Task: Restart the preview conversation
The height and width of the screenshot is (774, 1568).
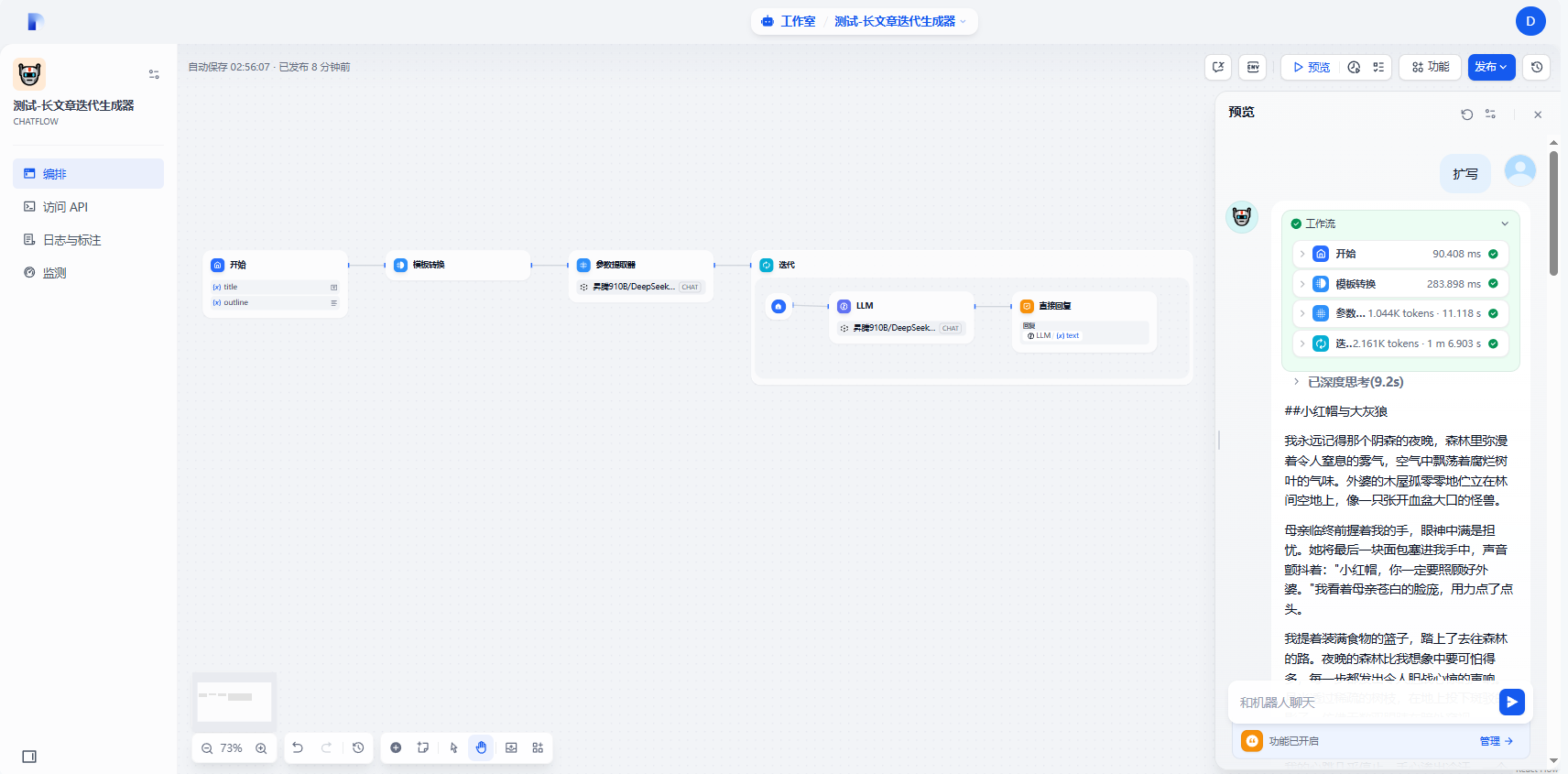Action: click(1466, 114)
